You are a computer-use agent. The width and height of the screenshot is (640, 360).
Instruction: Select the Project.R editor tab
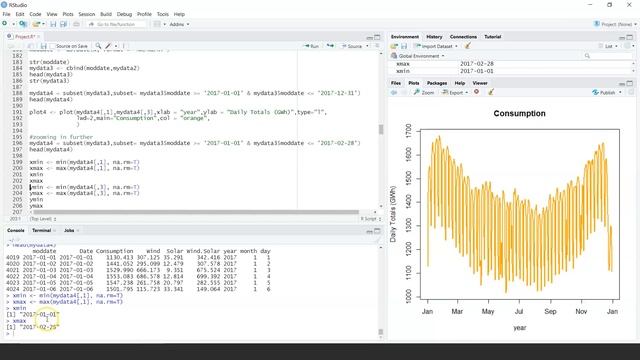click(x=24, y=37)
